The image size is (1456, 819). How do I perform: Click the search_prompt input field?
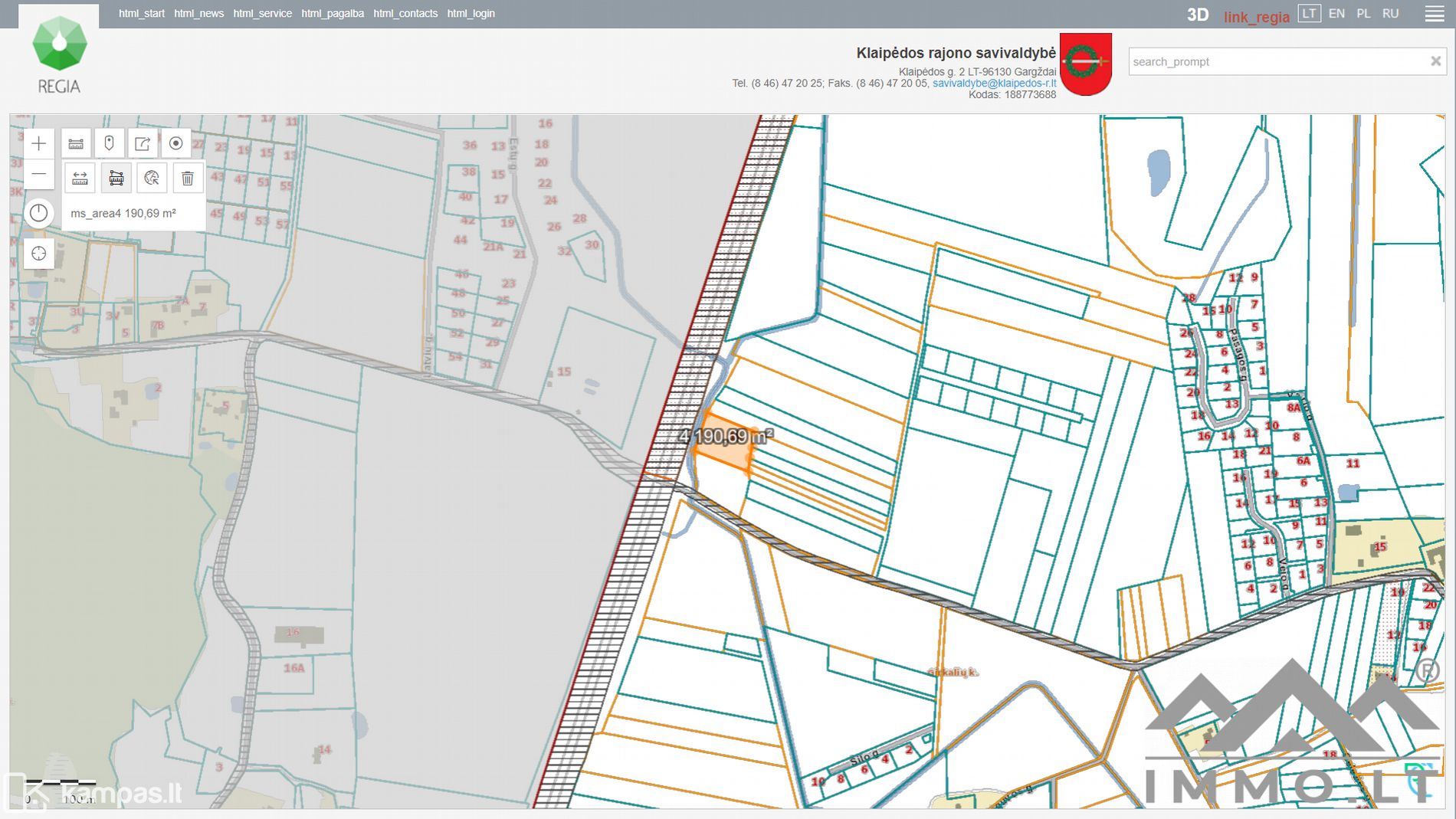pyautogui.click(x=1276, y=61)
